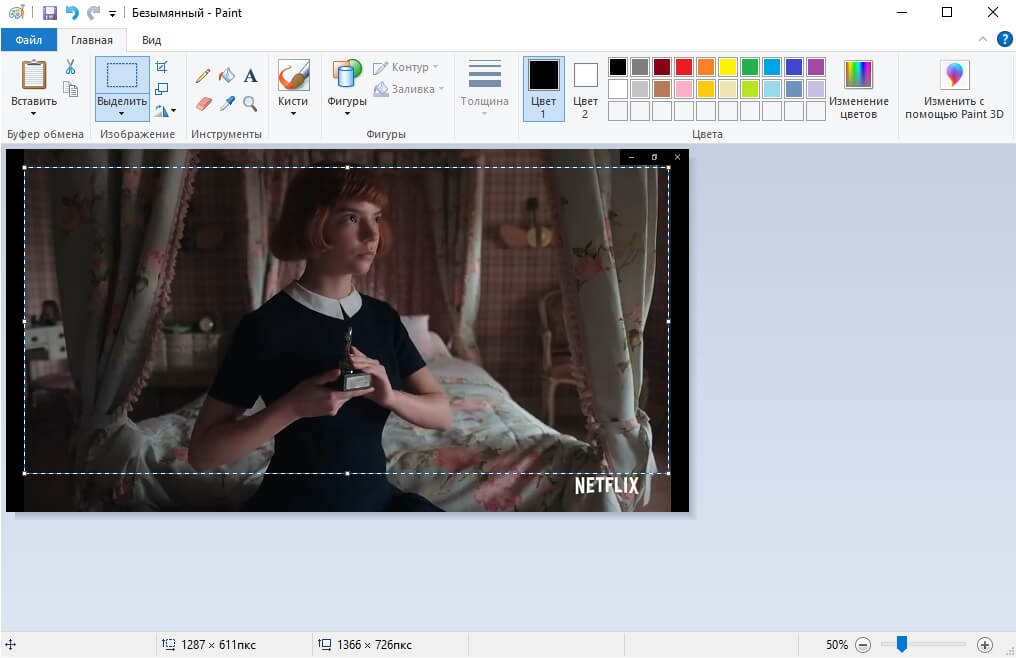The height and width of the screenshot is (658, 1016).
Task: Open the Файл menu
Action: 28,40
